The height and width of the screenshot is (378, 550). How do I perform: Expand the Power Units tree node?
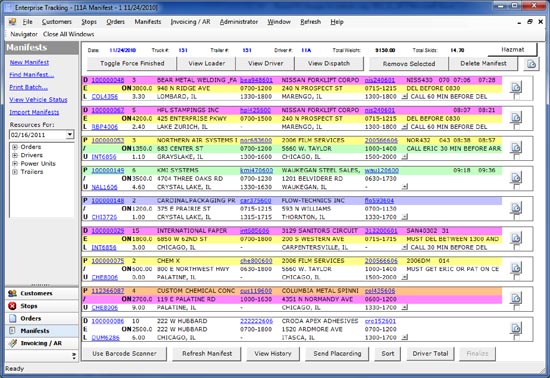pos(15,163)
